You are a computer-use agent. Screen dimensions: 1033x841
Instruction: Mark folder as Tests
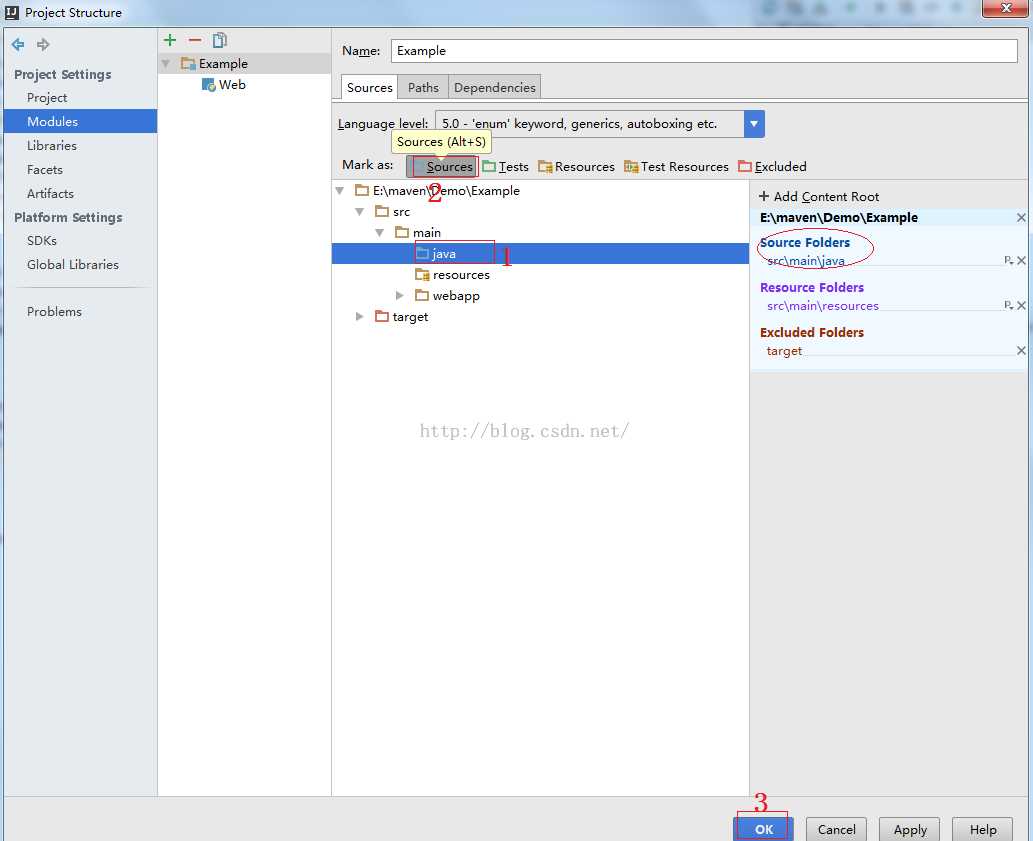click(x=505, y=167)
